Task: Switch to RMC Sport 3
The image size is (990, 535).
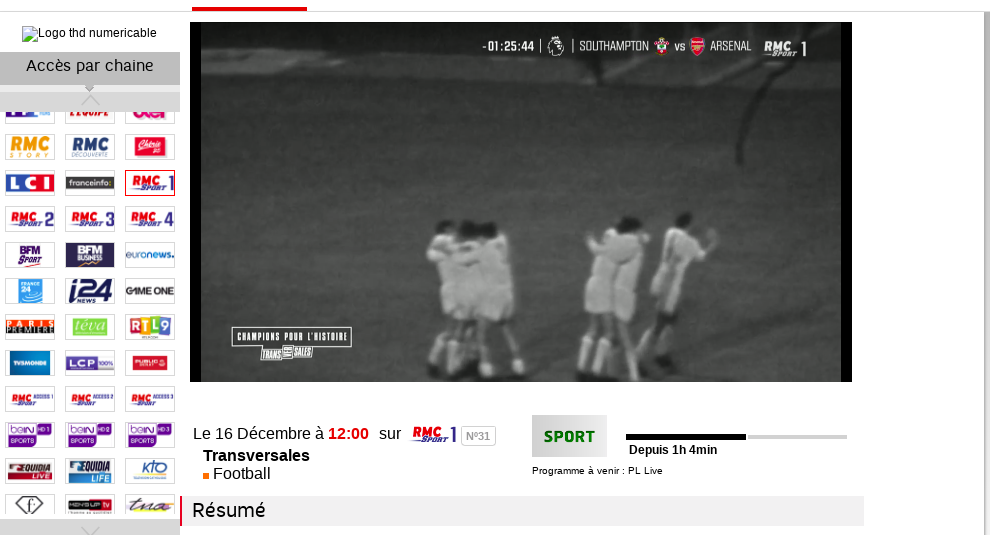Action: (90, 219)
